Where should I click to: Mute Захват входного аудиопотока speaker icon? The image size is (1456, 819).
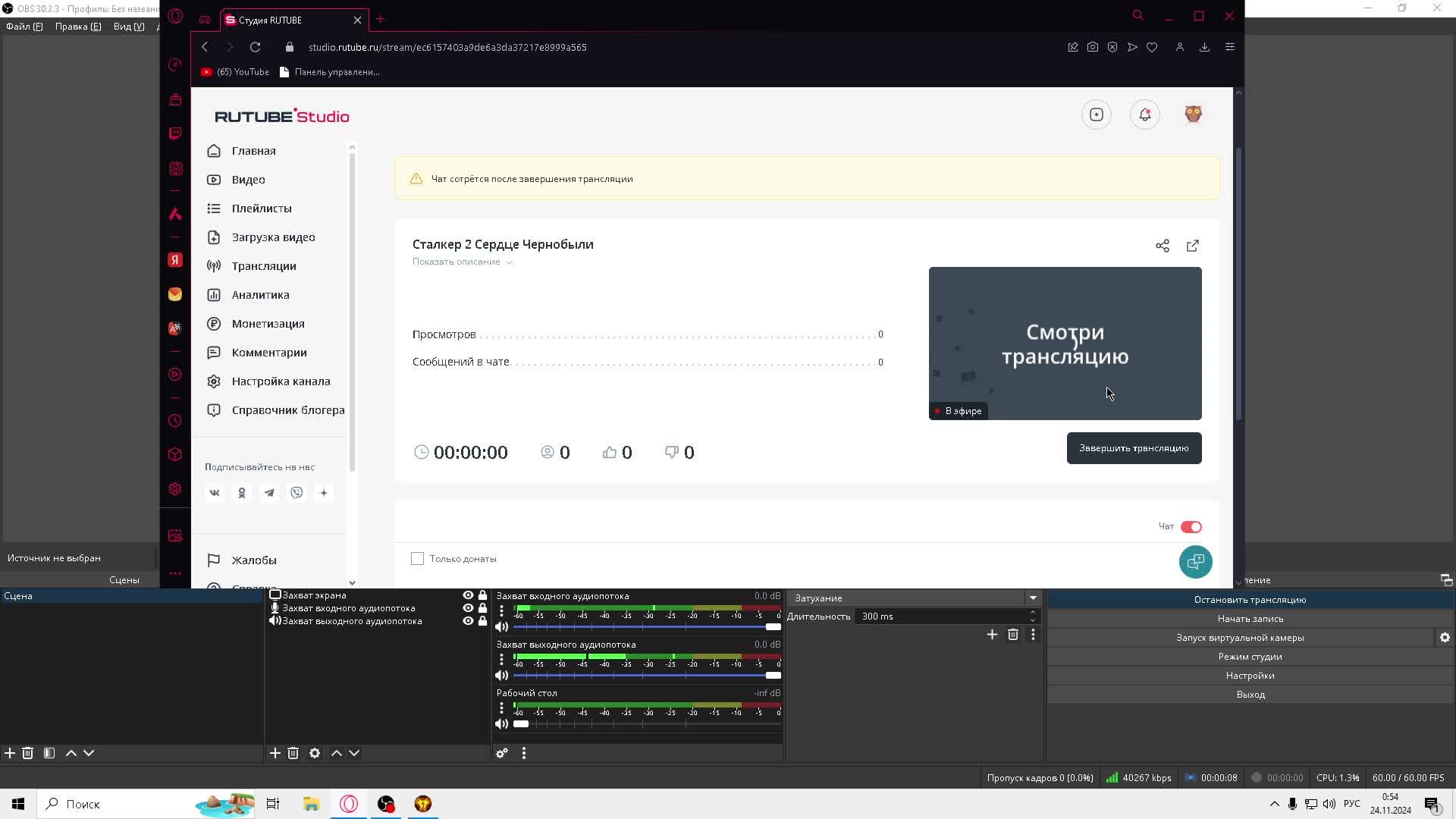[501, 627]
